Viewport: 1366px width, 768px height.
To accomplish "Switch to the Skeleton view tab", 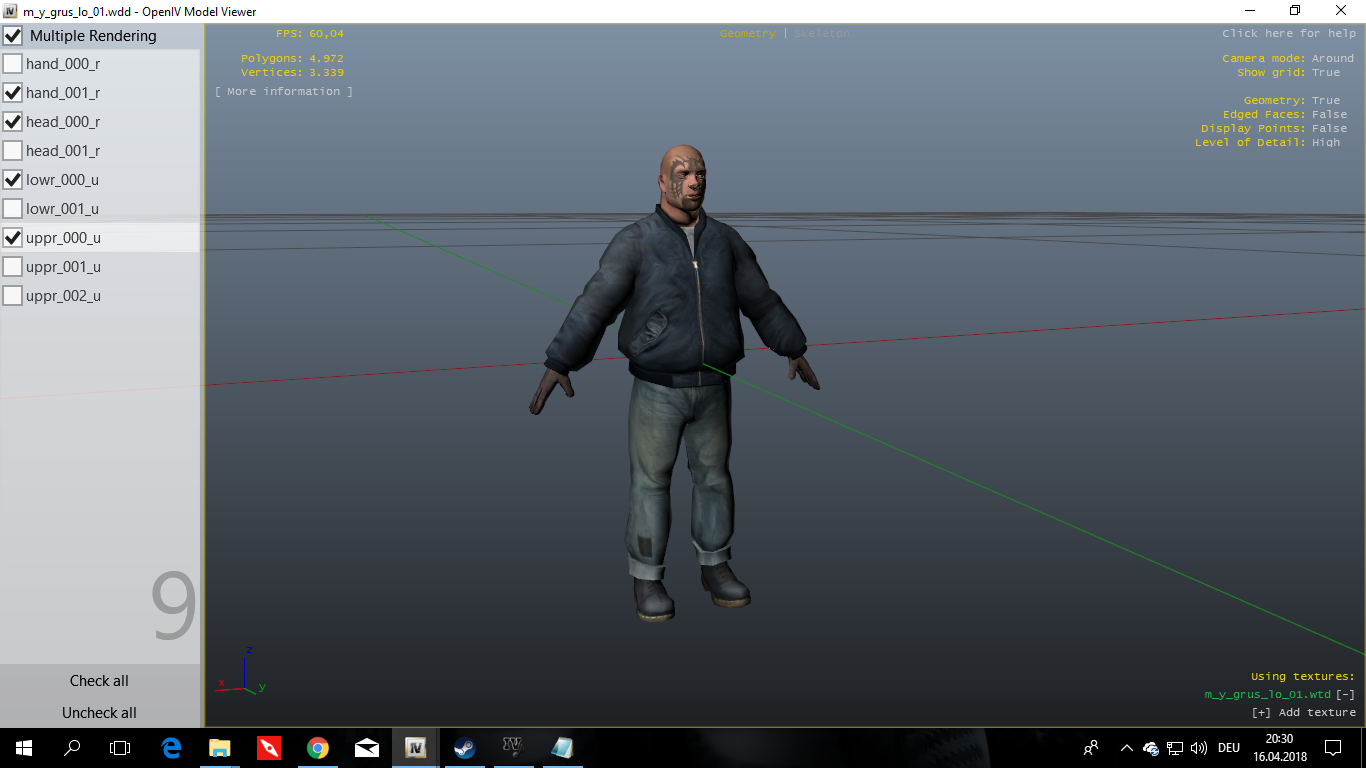I will (822, 34).
